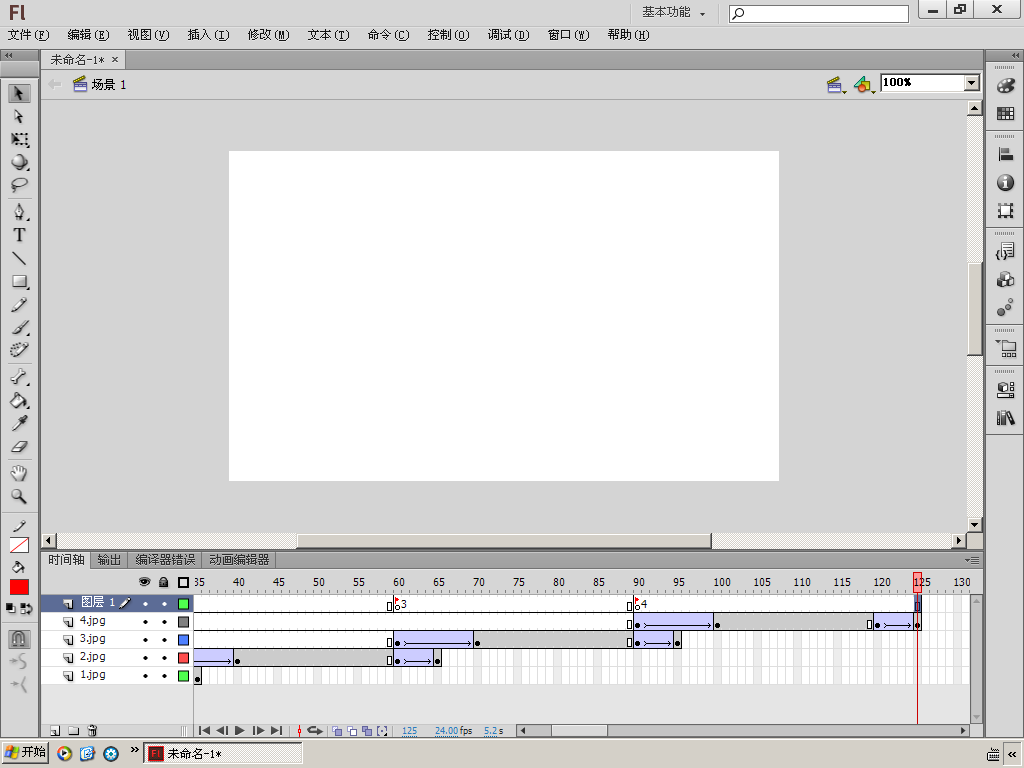
Task: Open the stage zoom percentage dropdown
Action: point(972,83)
